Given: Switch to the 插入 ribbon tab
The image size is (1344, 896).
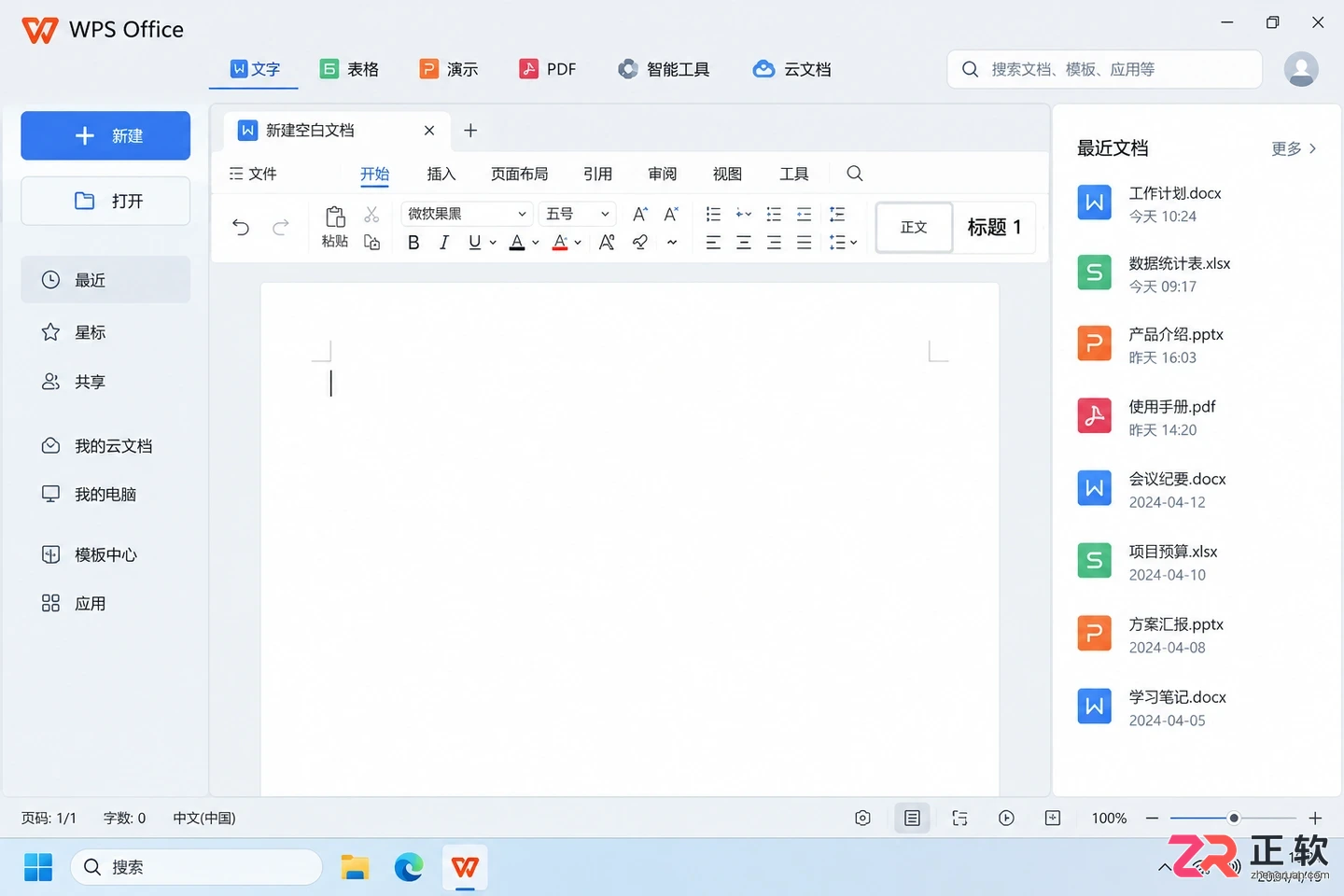Looking at the screenshot, I should [441, 174].
